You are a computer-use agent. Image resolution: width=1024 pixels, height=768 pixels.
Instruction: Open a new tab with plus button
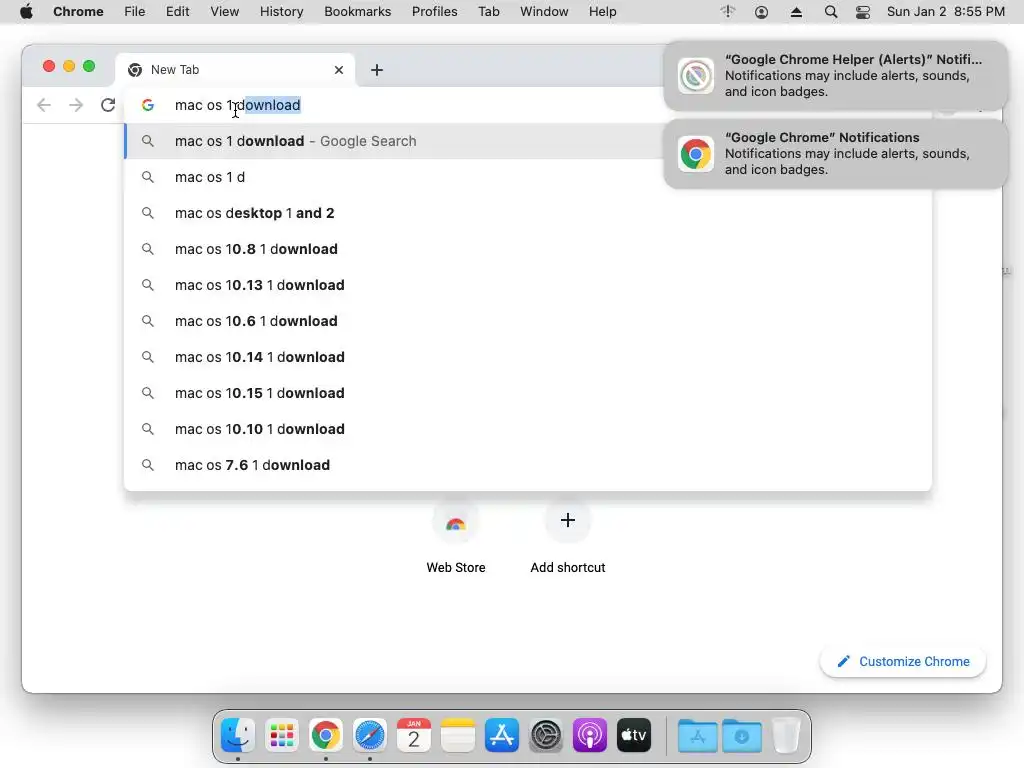[377, 70]
